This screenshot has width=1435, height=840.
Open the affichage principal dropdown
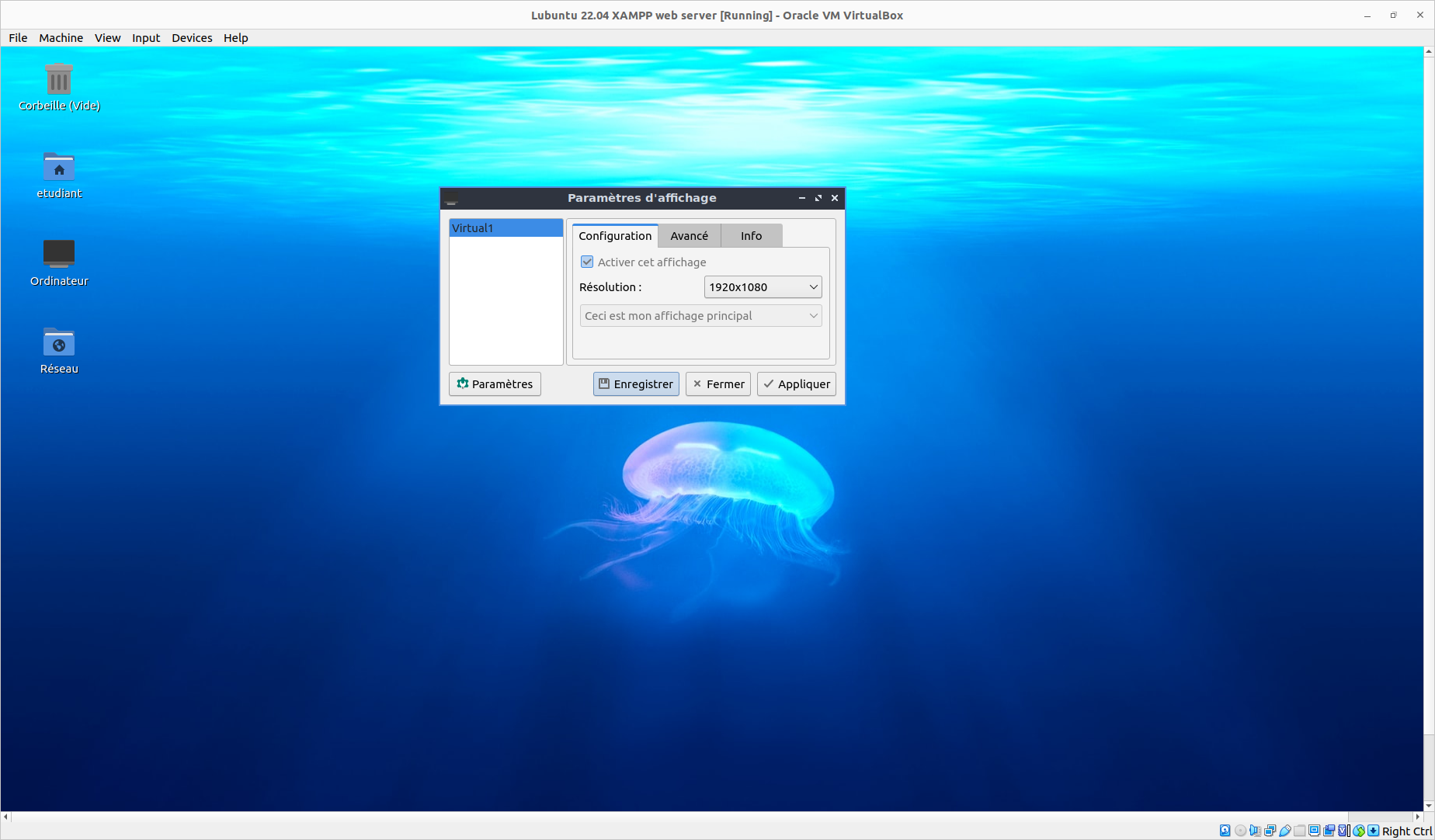coord(700,315)
